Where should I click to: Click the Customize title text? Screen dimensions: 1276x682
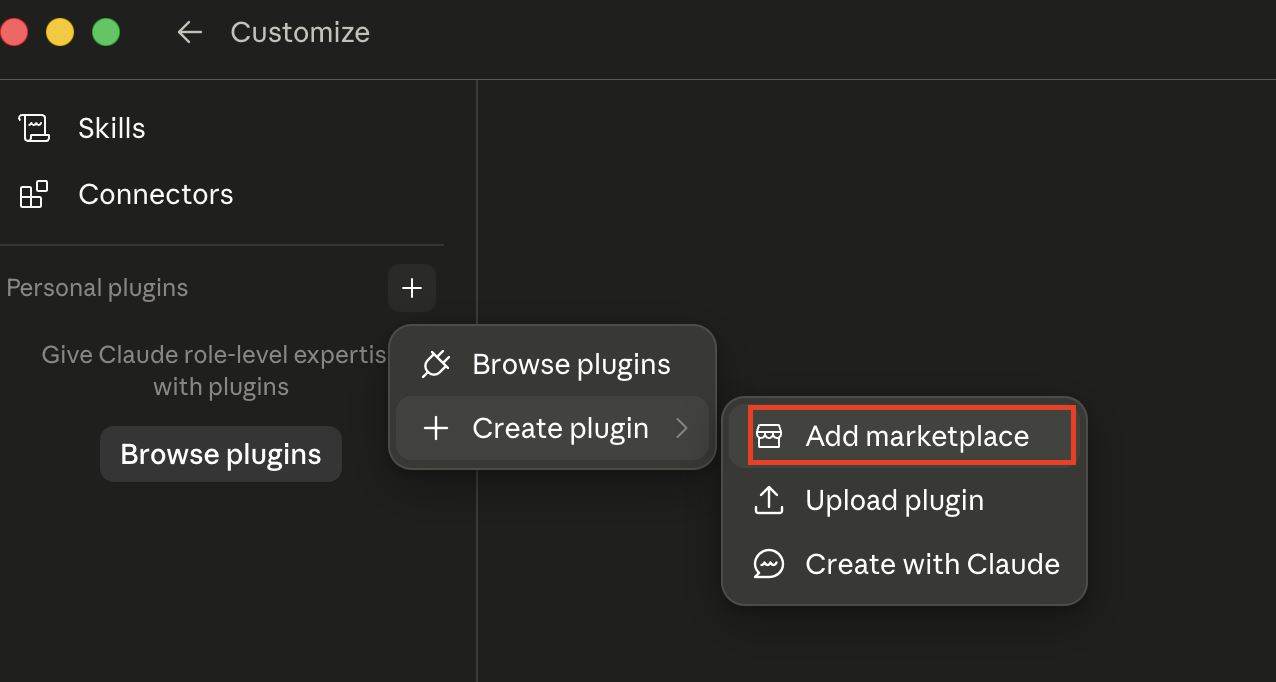point(300,32)
